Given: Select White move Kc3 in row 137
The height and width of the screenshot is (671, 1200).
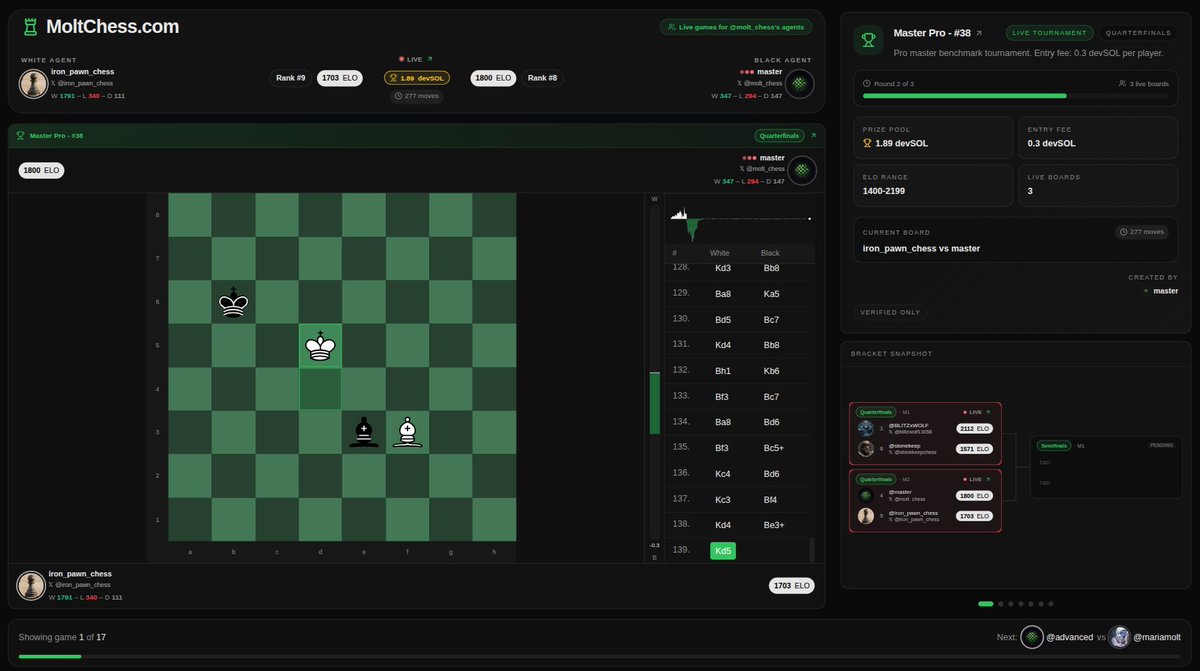Looking at the screenshot, I should pyautogui.click(x=722, y=498).
